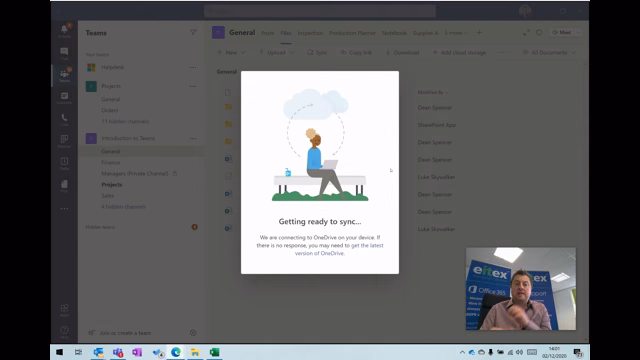Switch to the Notebook tab
640x360 pixels.
click(x=394, y=33)
